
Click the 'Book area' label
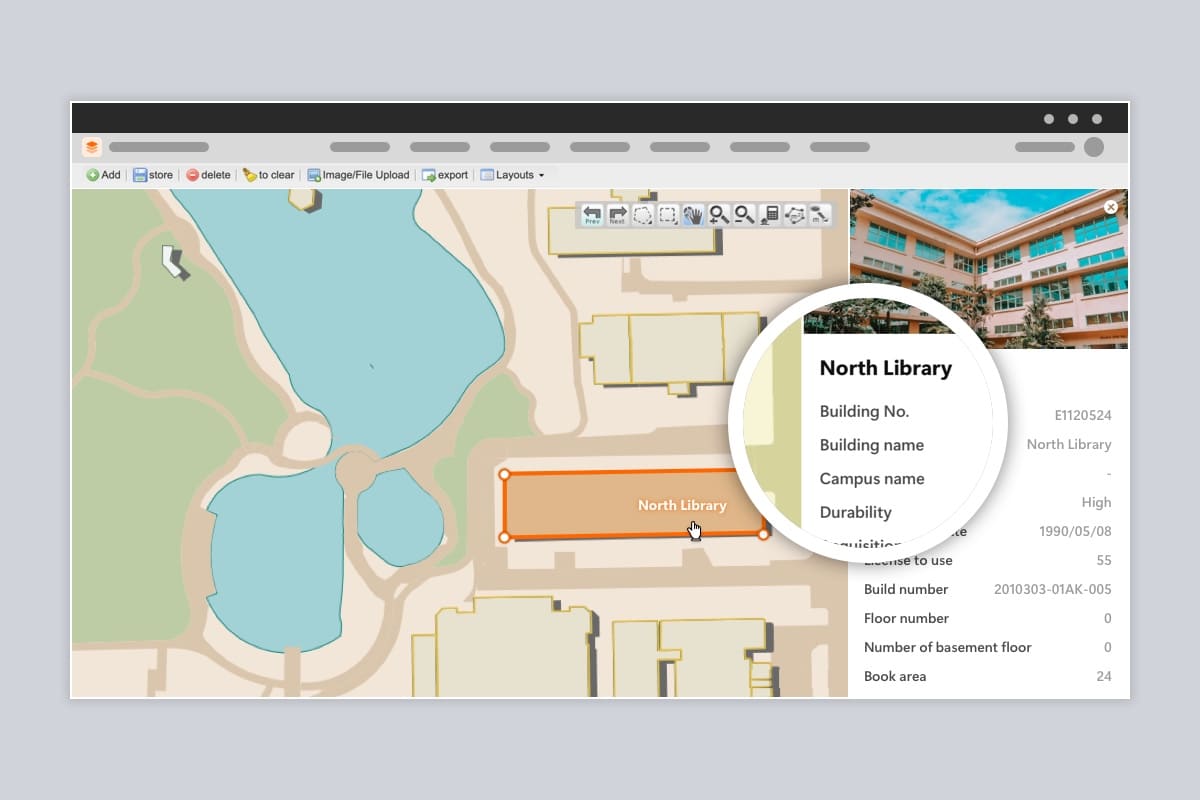coord(895,676)
